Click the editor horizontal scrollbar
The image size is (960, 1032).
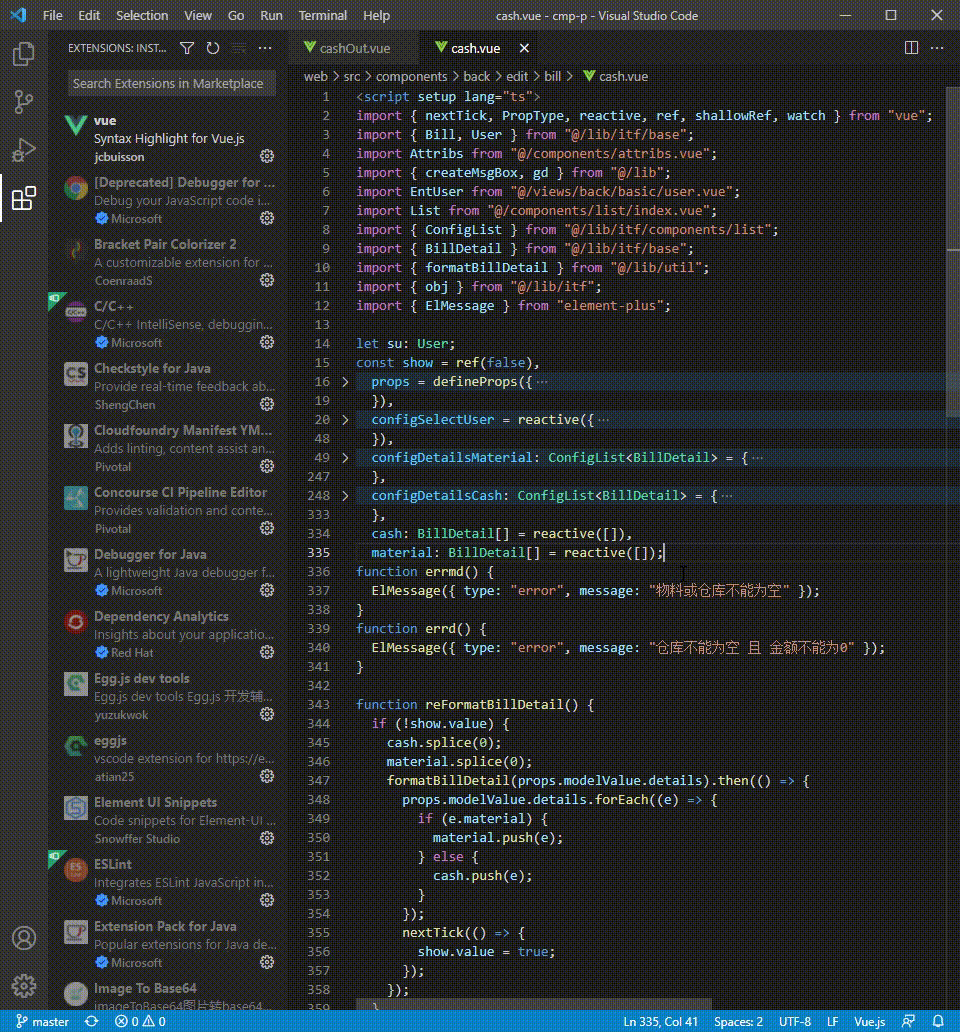click(533, 1004)
